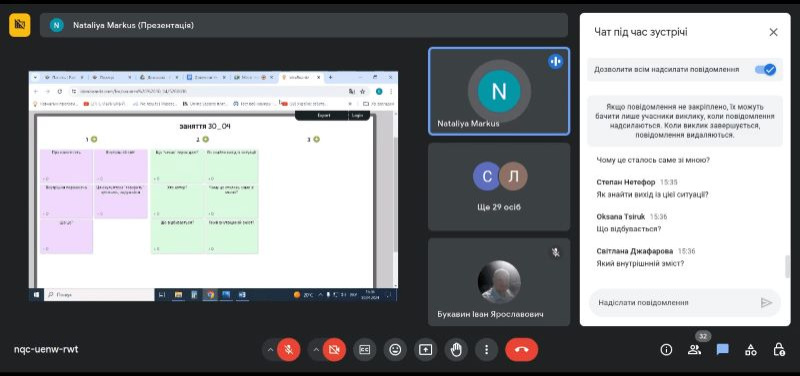Open captions with the CC button
Screen dimensions: 800x376
364,349
